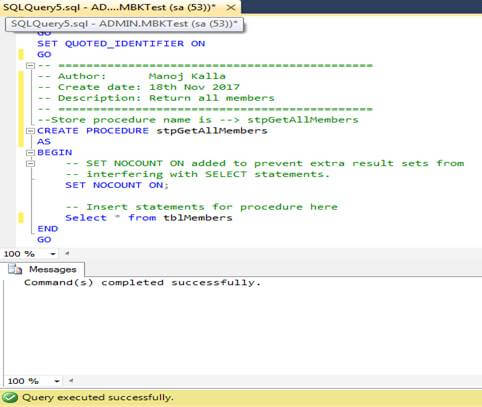482x407 pixels.
Task: Click the 'SET NOCOUNT ON;' statement
Action: click(x=117, y=185)
